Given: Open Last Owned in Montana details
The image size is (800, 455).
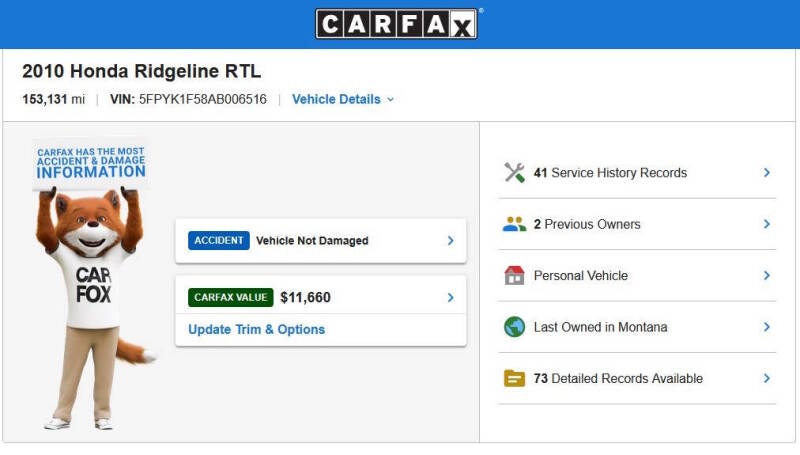Looking at the screenshot, I should [637, 327].
